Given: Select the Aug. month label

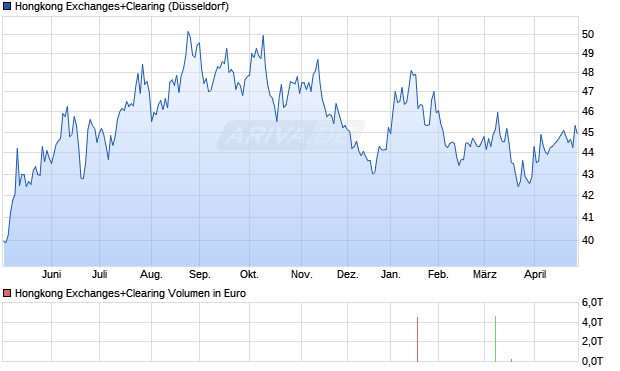Looking at the screenshot, I should tap(151, 274).
